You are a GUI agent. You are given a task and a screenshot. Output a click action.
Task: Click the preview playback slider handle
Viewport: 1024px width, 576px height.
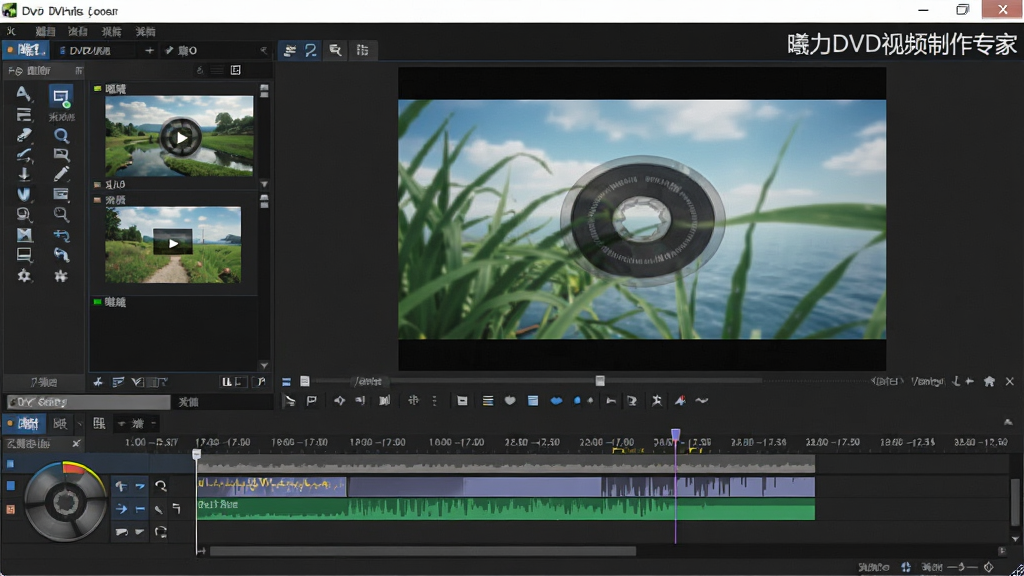point(600,381)
